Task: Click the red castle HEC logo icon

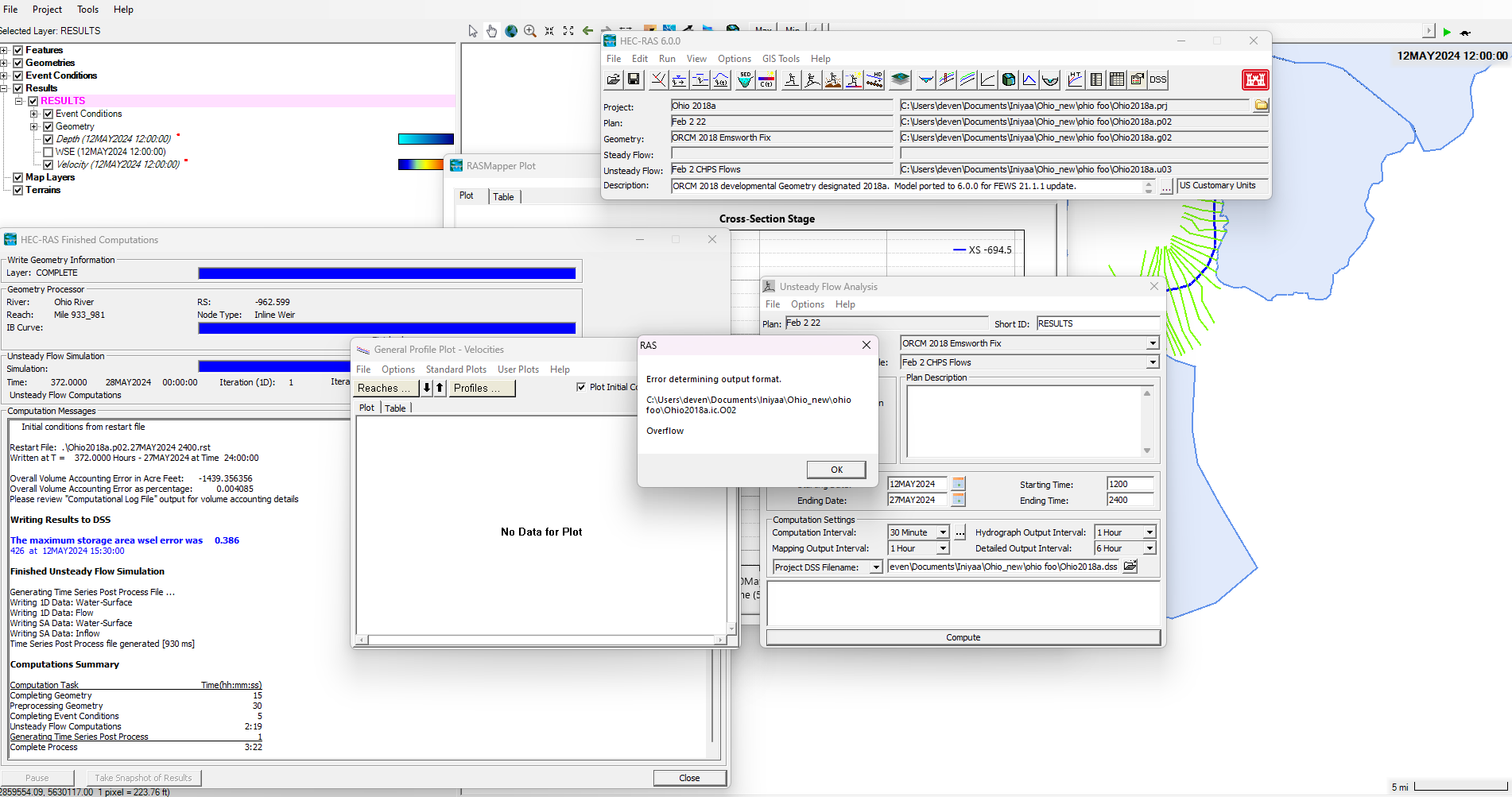Action: pyautogui.click(x=1255, y=79)
